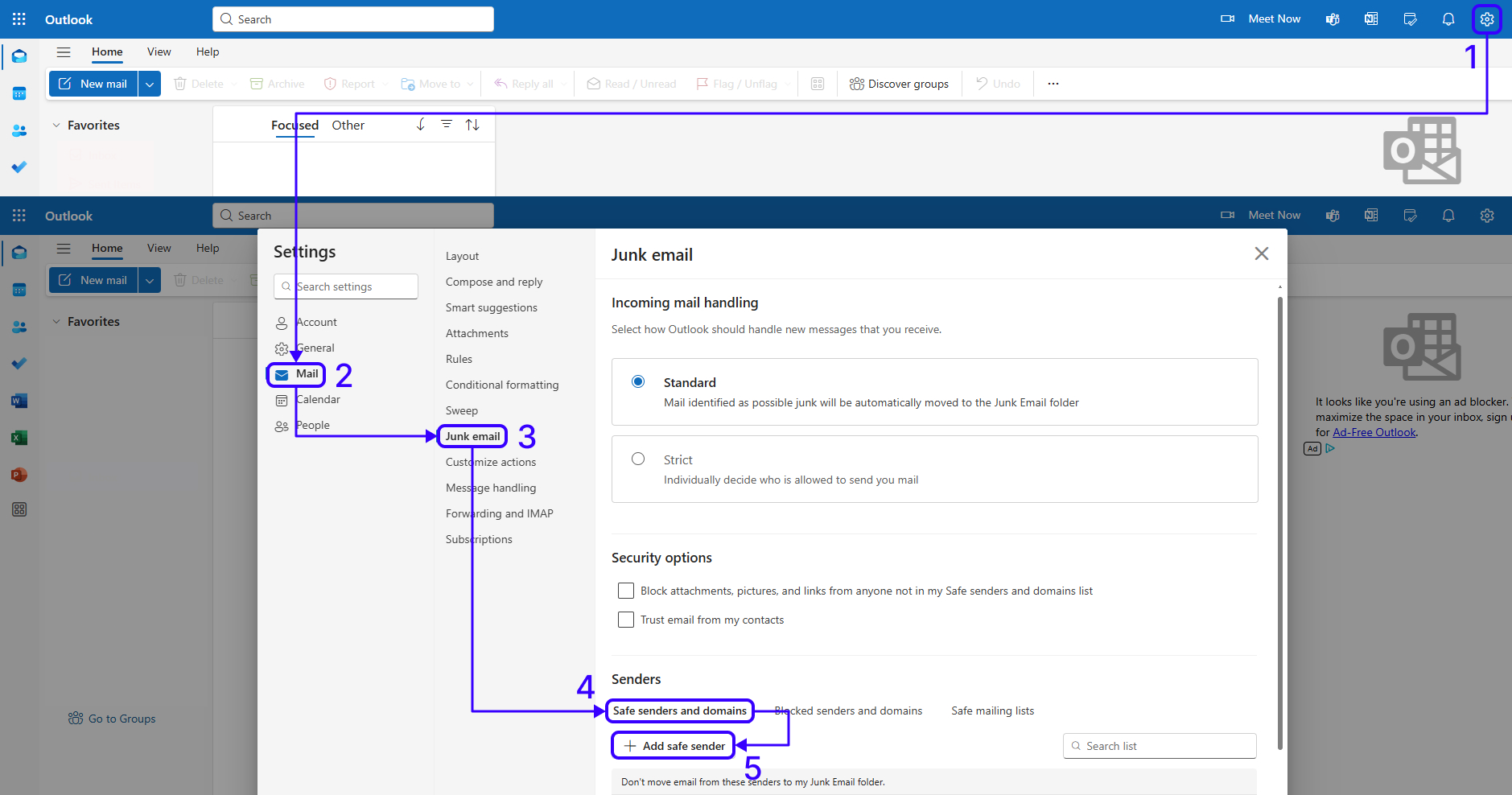The image size is (1512, 795).
Task: Click Archive in top toolbar
Action: 278,84
